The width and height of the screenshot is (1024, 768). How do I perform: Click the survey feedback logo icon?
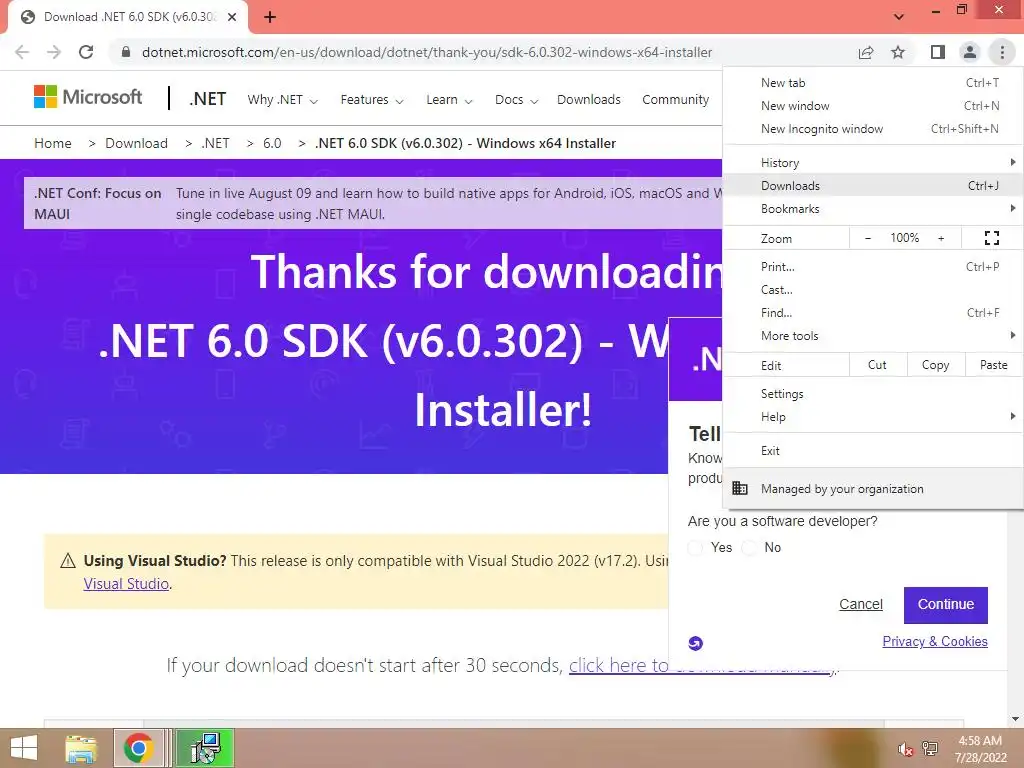(696, 643)
